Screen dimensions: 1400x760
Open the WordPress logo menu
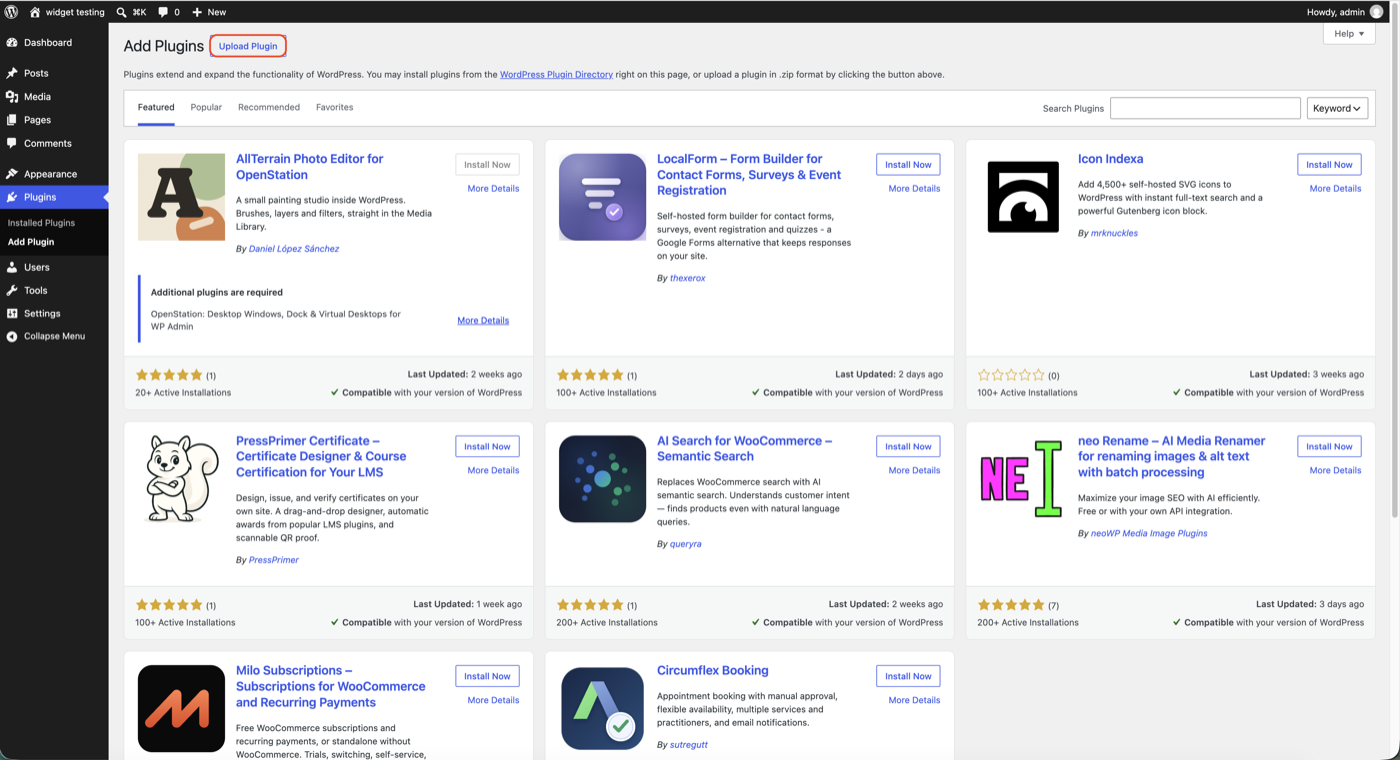tap(11, 12)
